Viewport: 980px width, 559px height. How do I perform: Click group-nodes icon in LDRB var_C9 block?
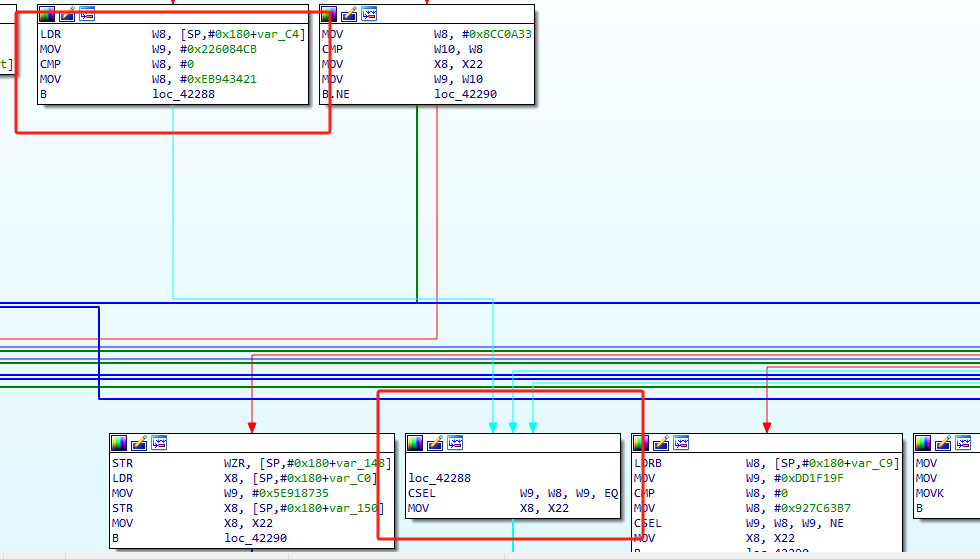pyautogui.click(x=681, y=443)
